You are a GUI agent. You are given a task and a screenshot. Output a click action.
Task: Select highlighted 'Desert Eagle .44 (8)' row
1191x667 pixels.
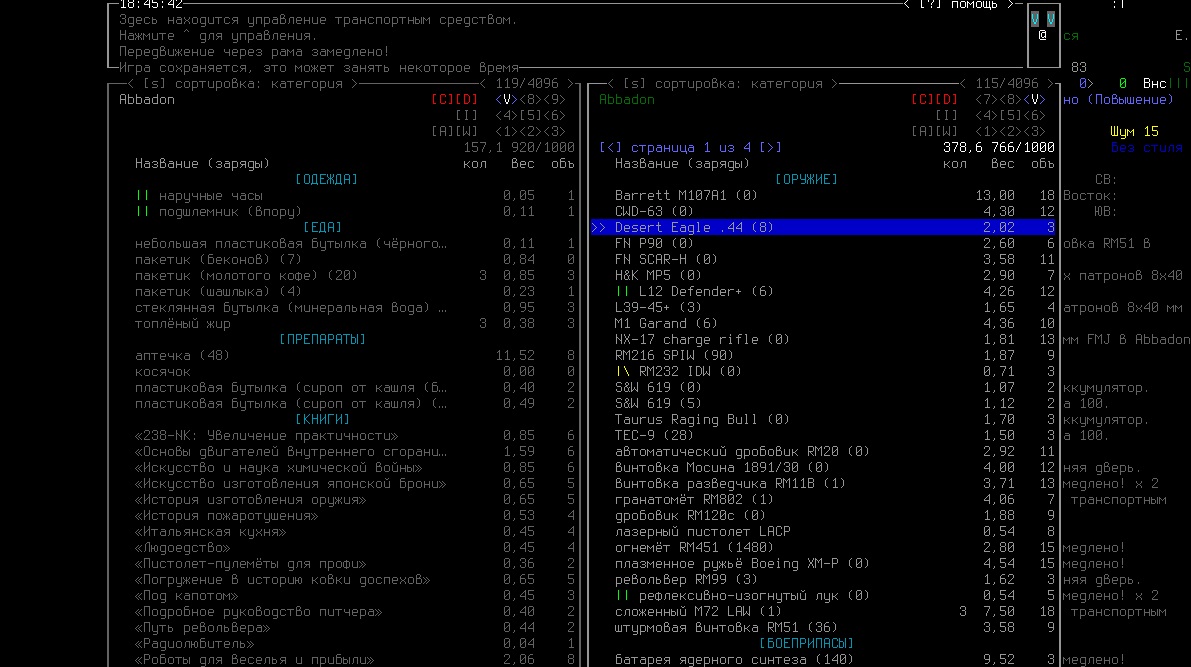[824, 227]
